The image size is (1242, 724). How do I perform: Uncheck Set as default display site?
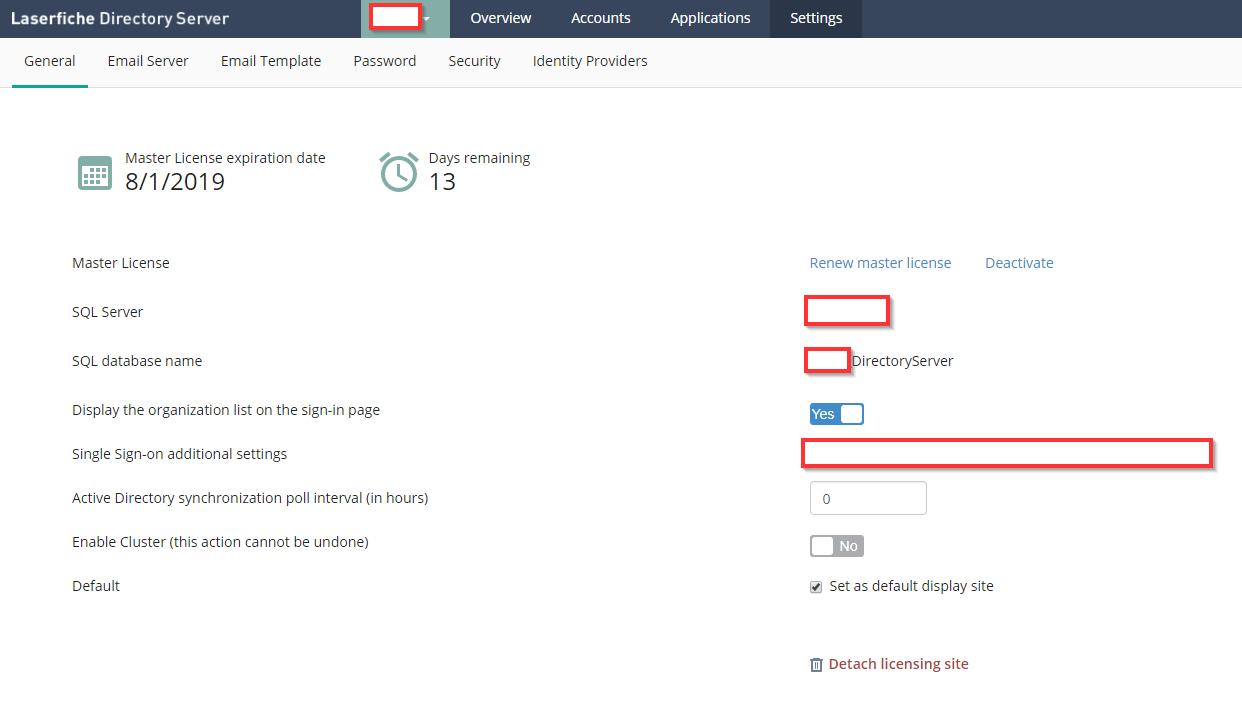[816, 587]
